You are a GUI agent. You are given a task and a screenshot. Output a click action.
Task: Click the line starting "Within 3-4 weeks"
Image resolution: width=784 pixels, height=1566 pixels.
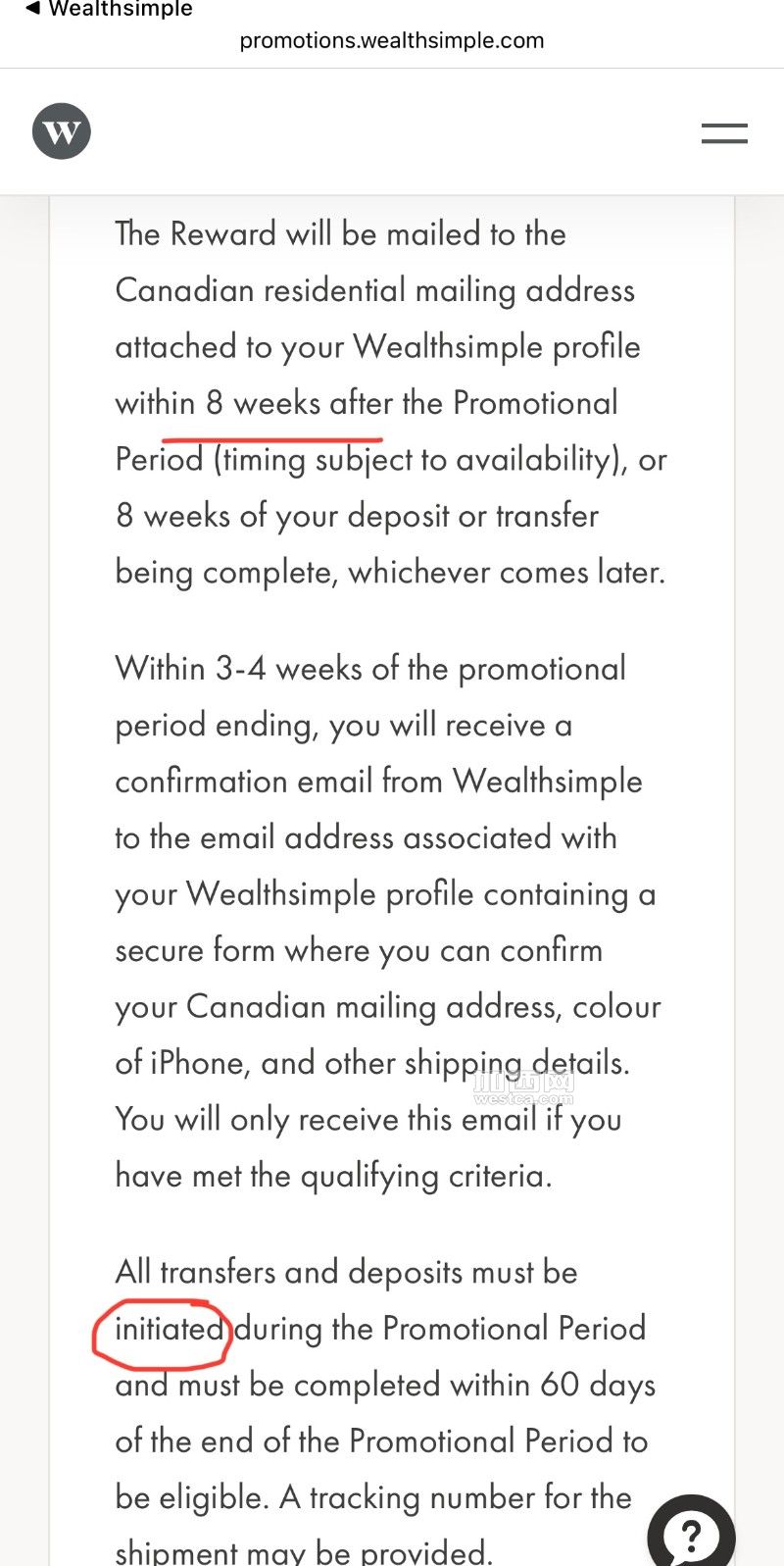pyautogui.click(x=370, y=669)
